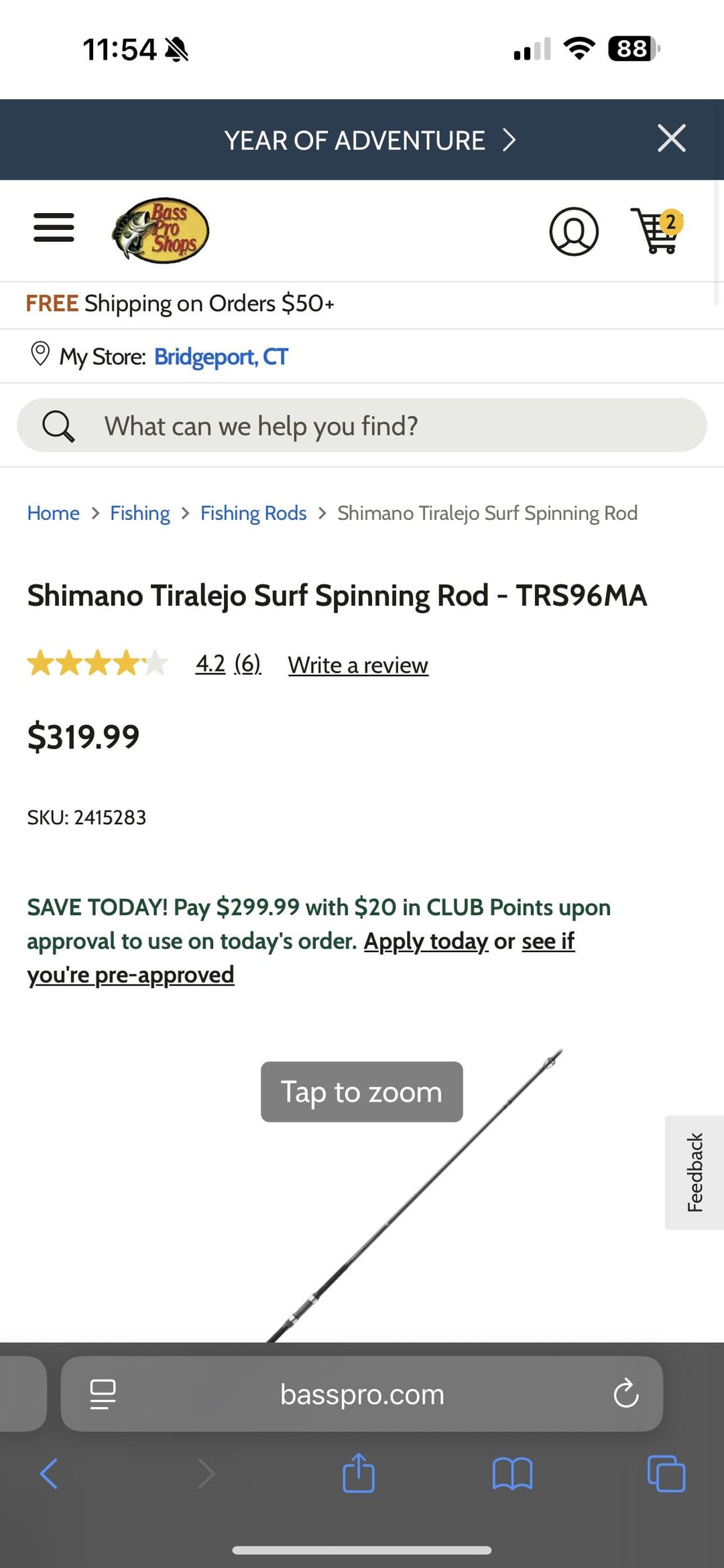Dismiss the Year of Adventure banner
724x1568 pixels.
coord(671,139)
